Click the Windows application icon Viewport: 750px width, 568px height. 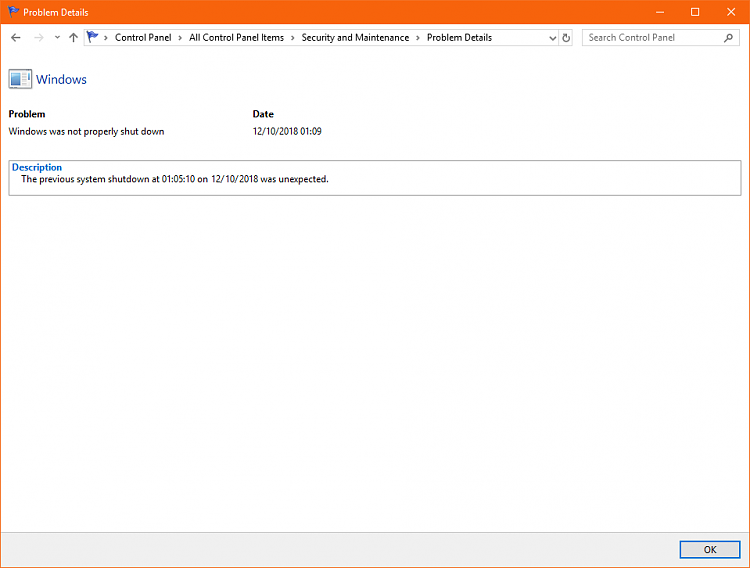(x=20, y=79)
